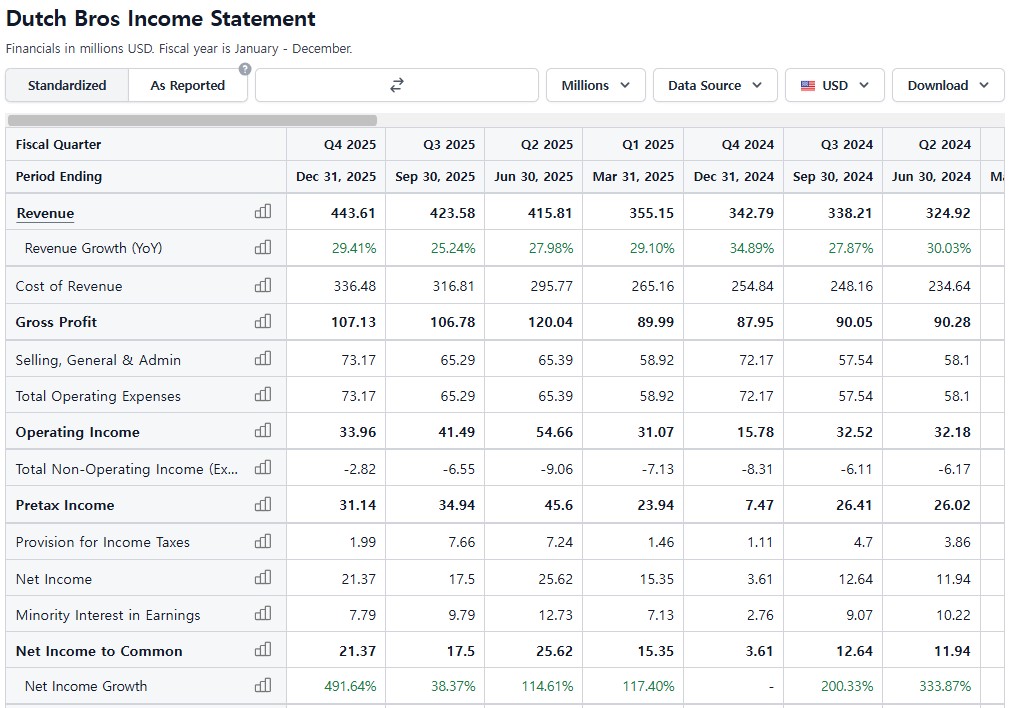
Task: Open the USD currency dropdown
Action: (834, 85)
